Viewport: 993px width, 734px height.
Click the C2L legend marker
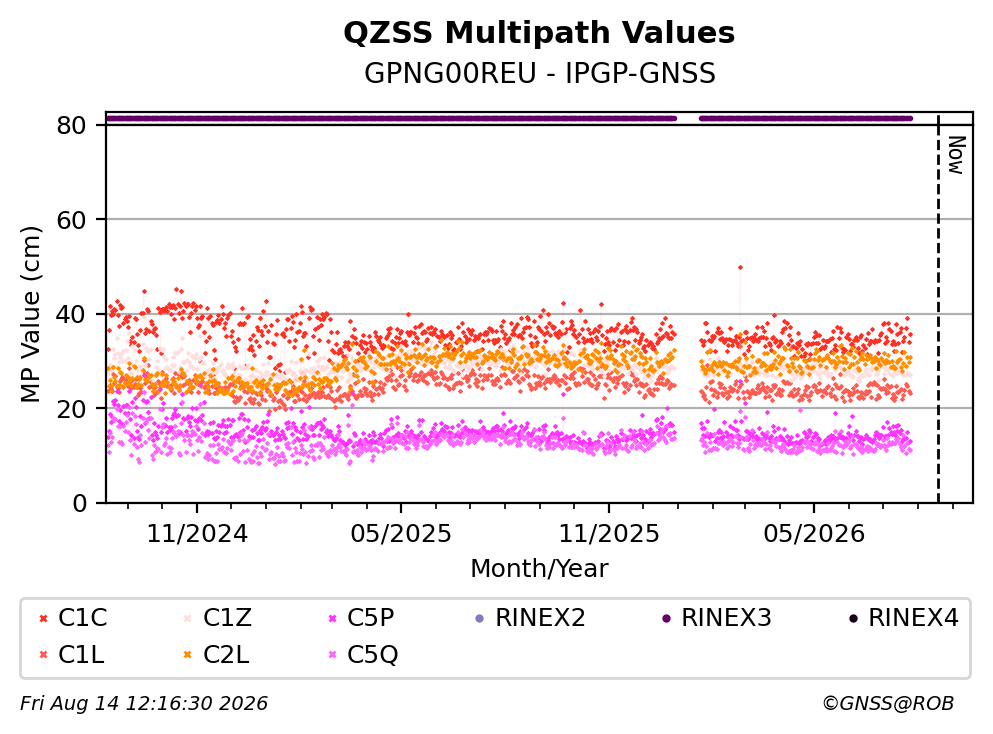point(187,655)
